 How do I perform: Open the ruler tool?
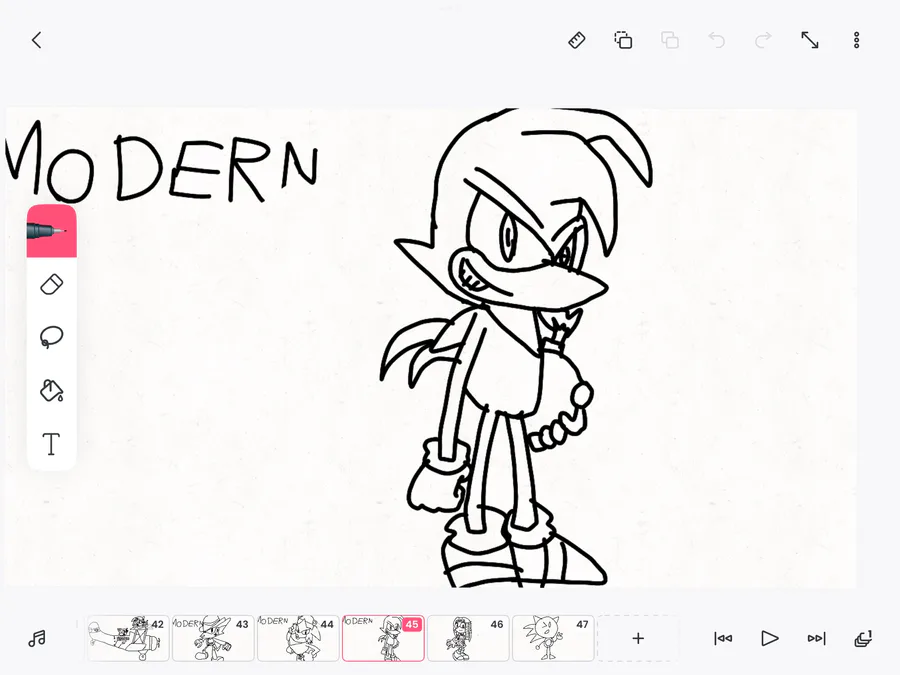pos(576,40)
